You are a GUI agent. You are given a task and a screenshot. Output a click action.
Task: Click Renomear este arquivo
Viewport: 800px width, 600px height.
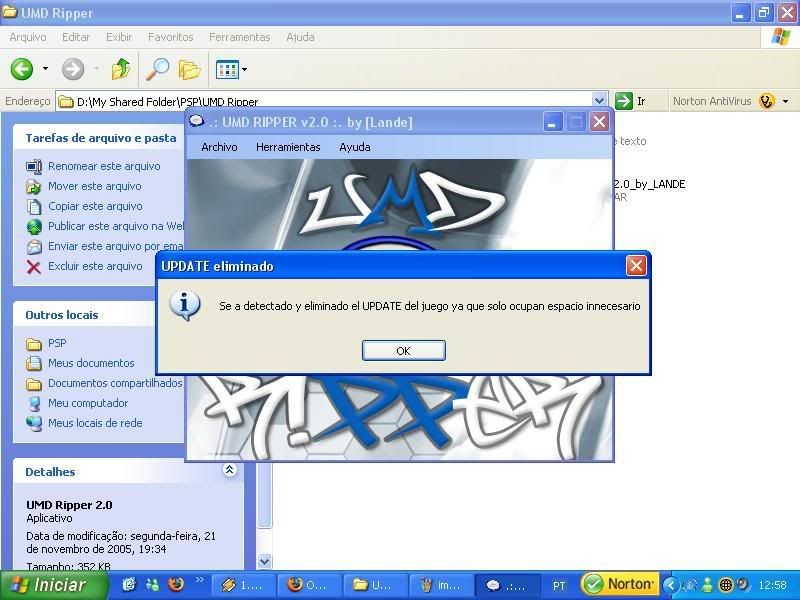(x=104, y=166)
